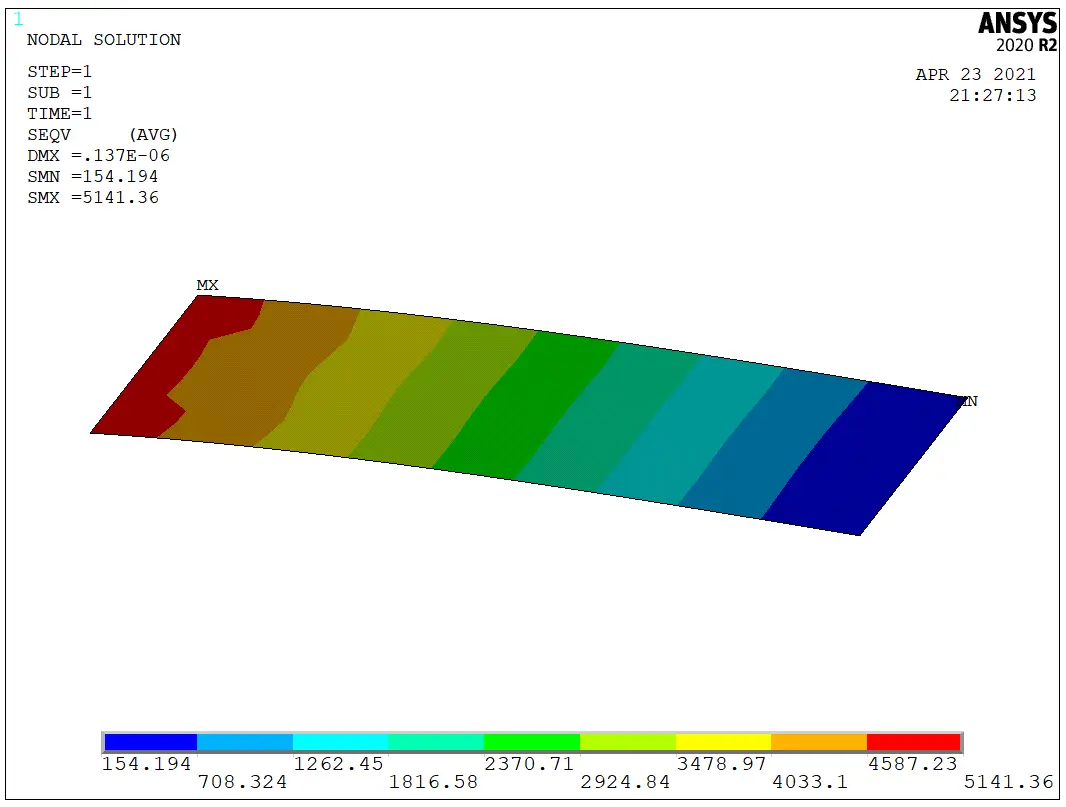
Task: Click the yellow legend swatch
Action: (x=723, y=742)
